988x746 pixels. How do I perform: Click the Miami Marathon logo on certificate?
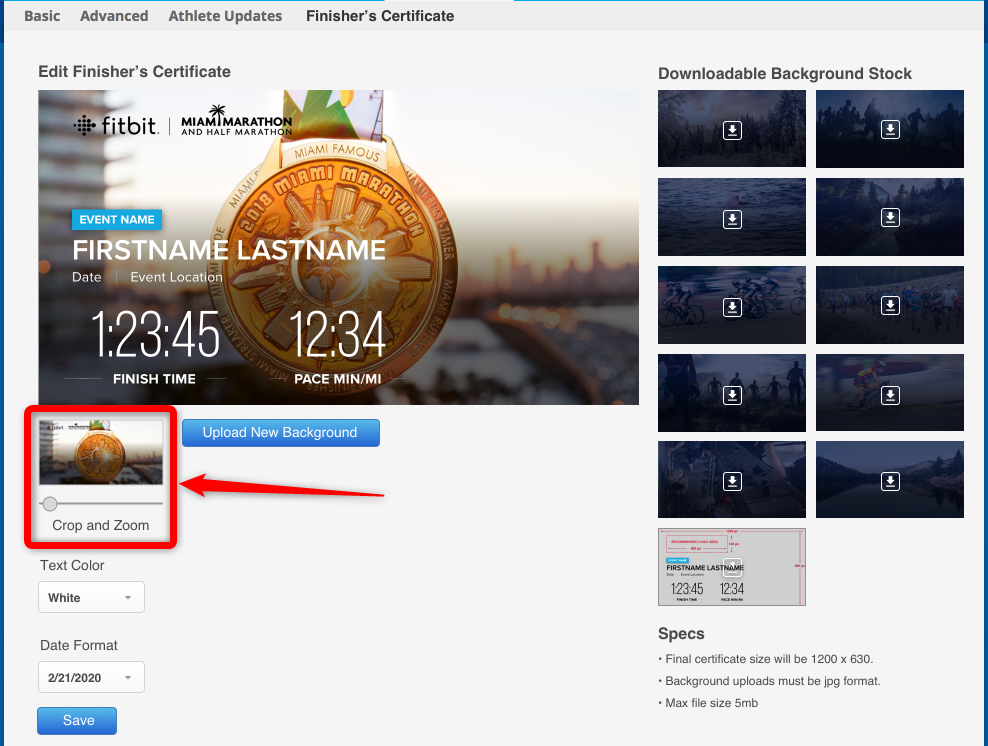(x=236, y=121)
